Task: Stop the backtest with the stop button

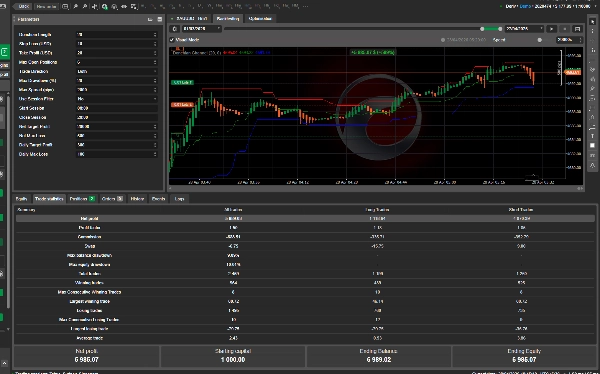Action: pos(564,29)
